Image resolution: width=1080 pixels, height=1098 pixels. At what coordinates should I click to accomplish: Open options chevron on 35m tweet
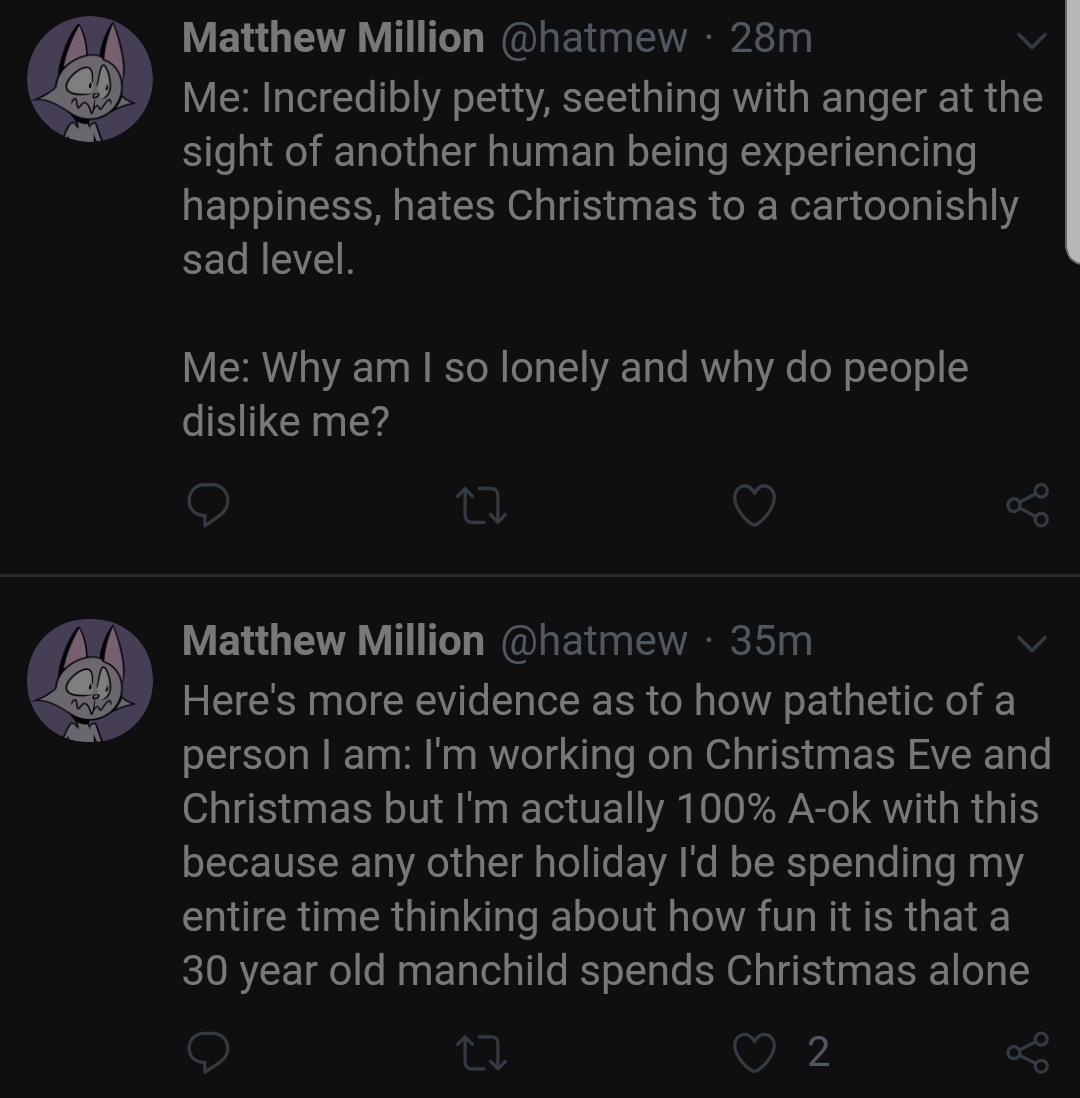[1031, 641]
